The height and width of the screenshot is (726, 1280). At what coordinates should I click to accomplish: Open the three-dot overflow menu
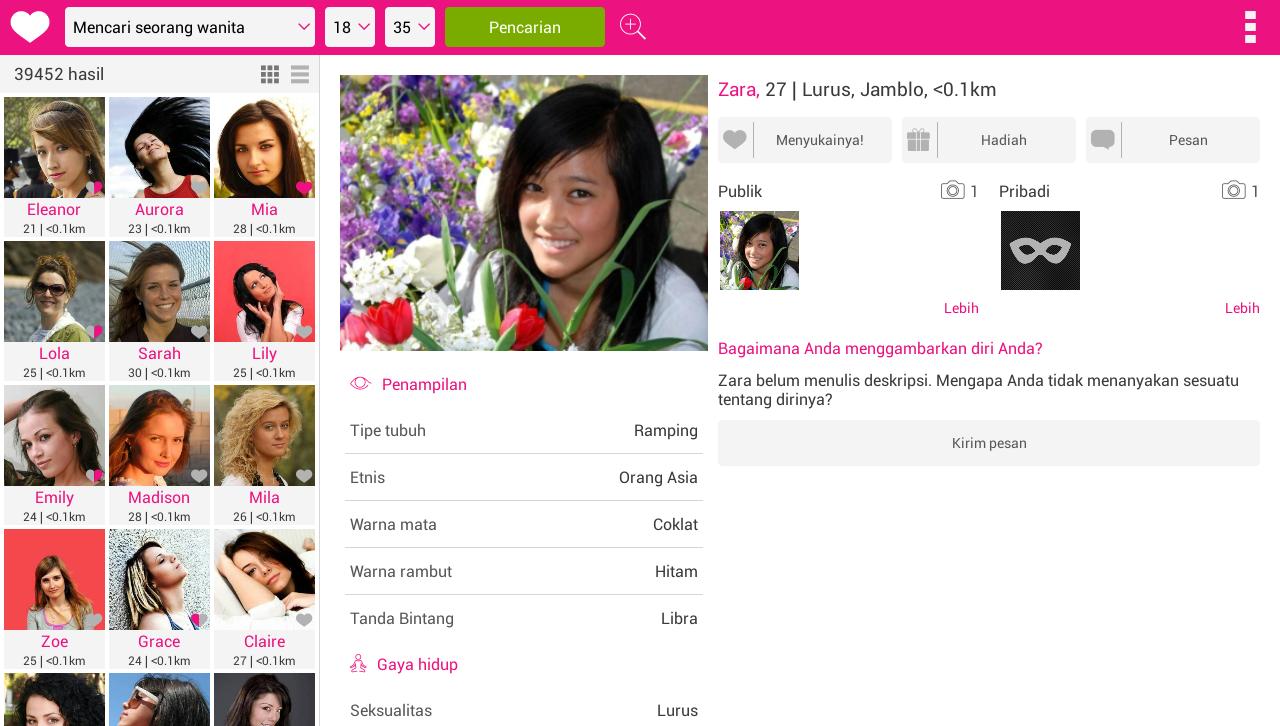1250,27
